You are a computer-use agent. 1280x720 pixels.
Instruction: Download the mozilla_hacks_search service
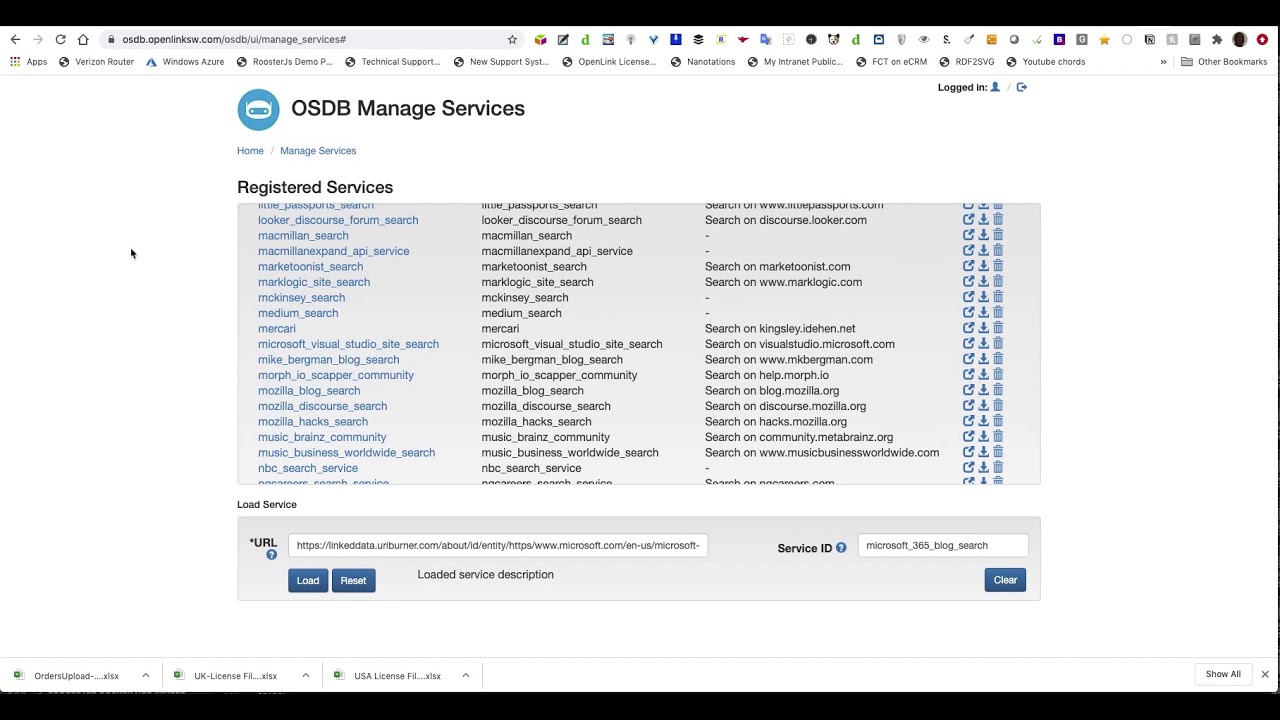click(x=983, y=421)
